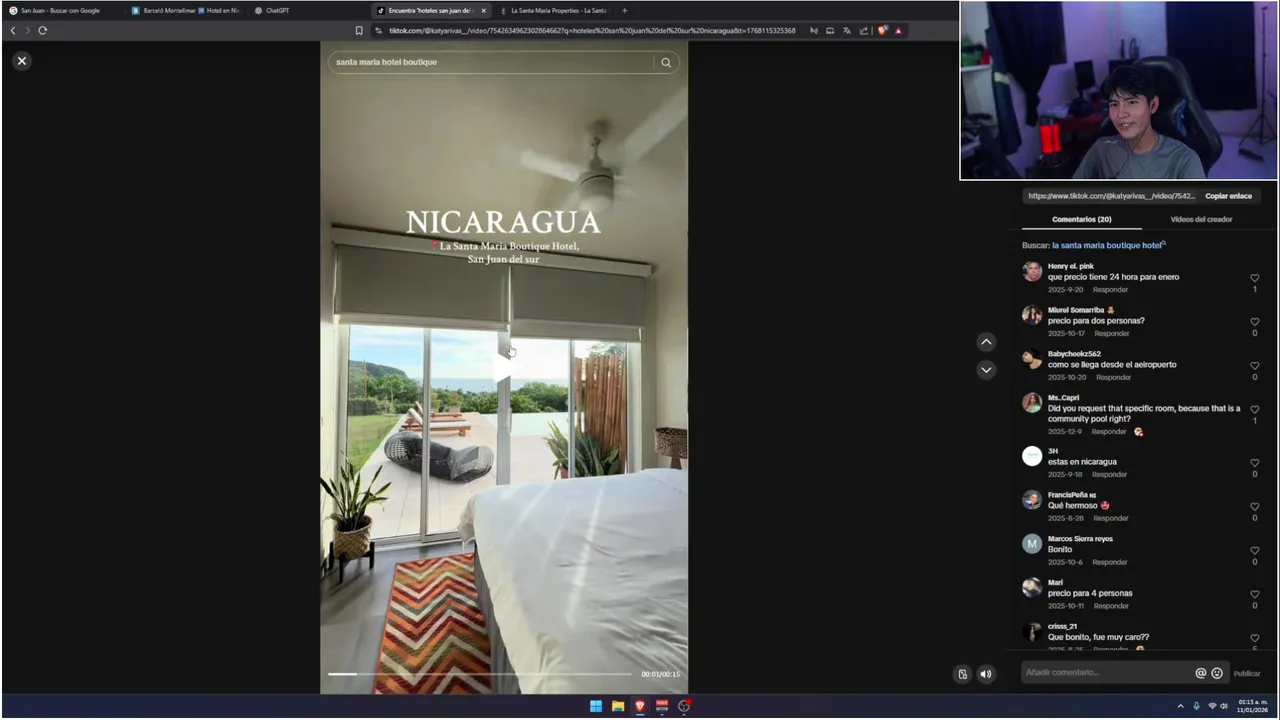Open system volume tray icon

click(x=1224, y=706)
